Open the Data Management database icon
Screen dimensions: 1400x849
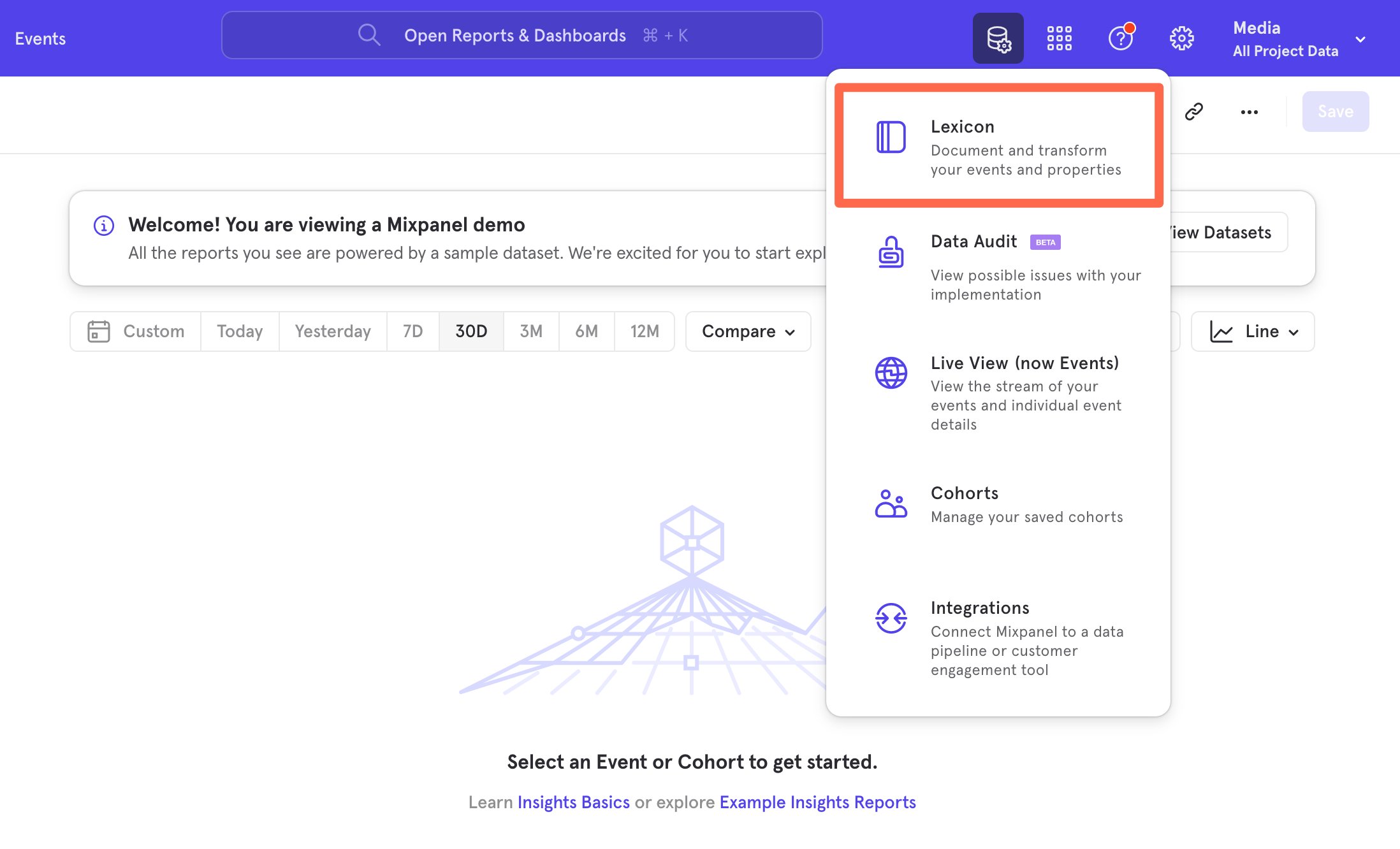click(x=998, y=38)
